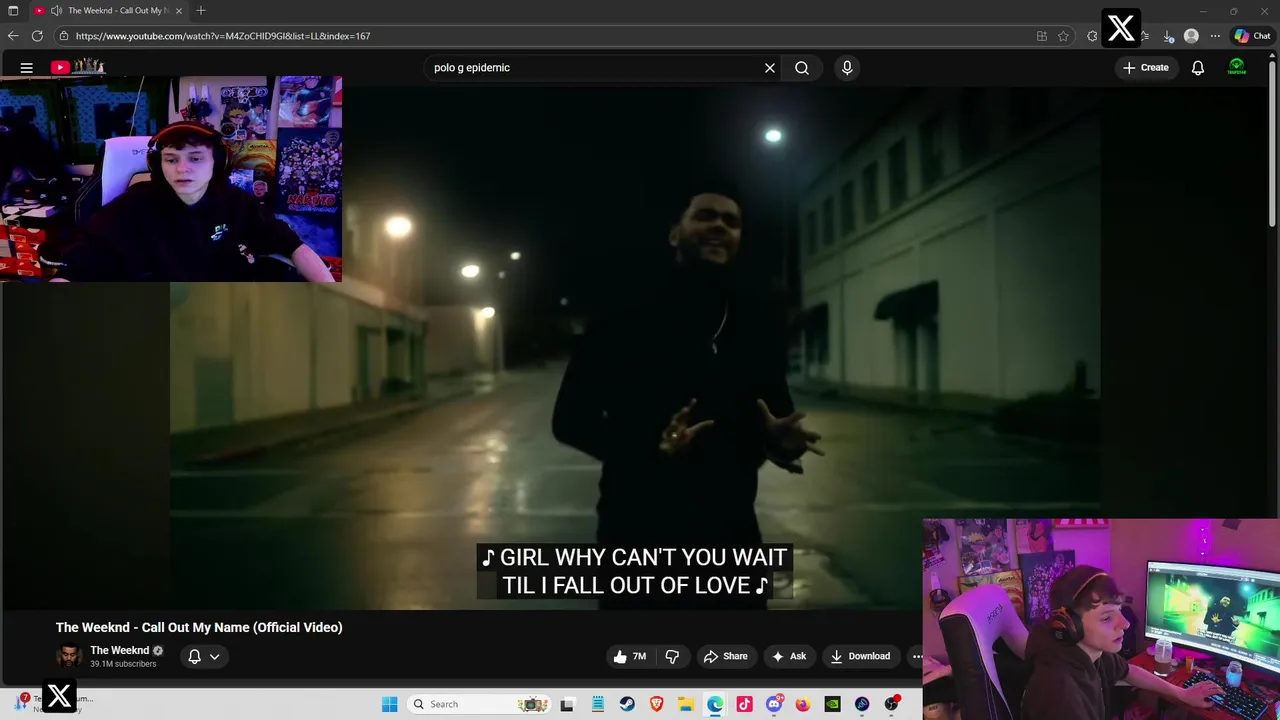The width and height of the screenshot is (1280, 720).
Task: Open the browser downloads icon
Action: 1168,36
